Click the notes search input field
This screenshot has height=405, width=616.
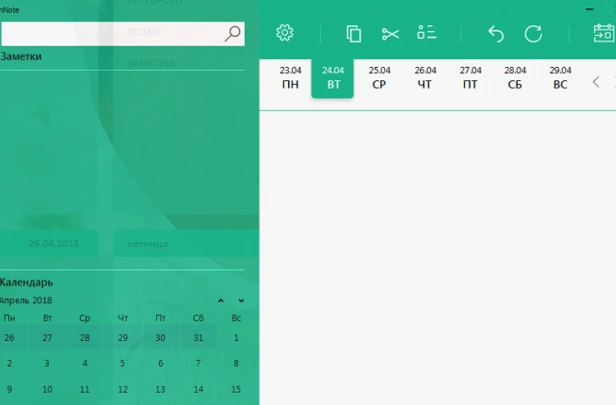[x=113, y=34]
